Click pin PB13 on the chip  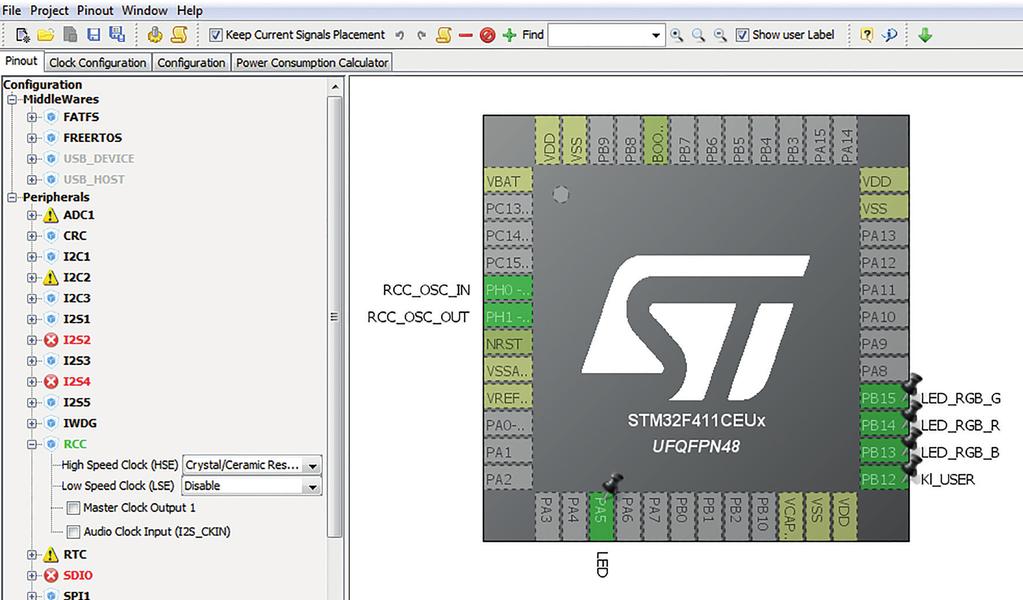coord(883,452)
